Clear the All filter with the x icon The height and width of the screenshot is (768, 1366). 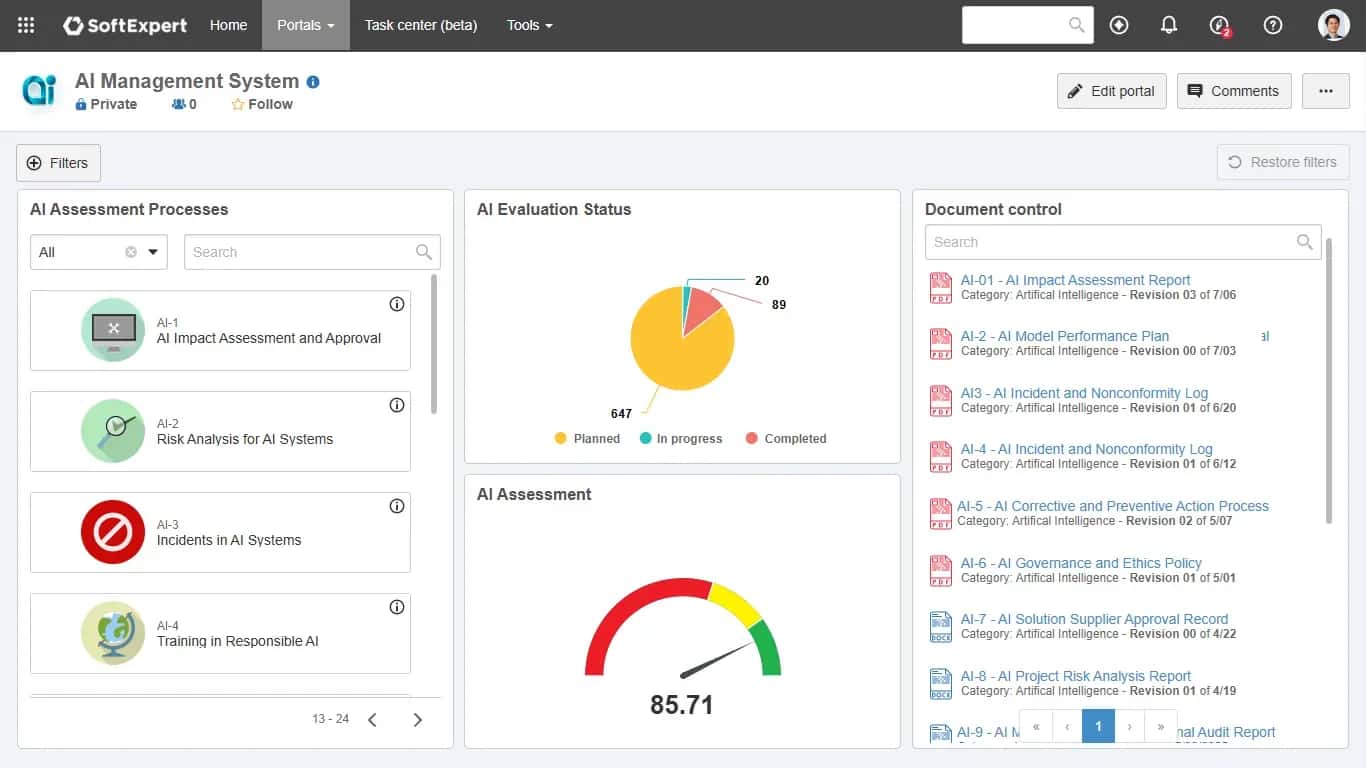coord(131,252)
